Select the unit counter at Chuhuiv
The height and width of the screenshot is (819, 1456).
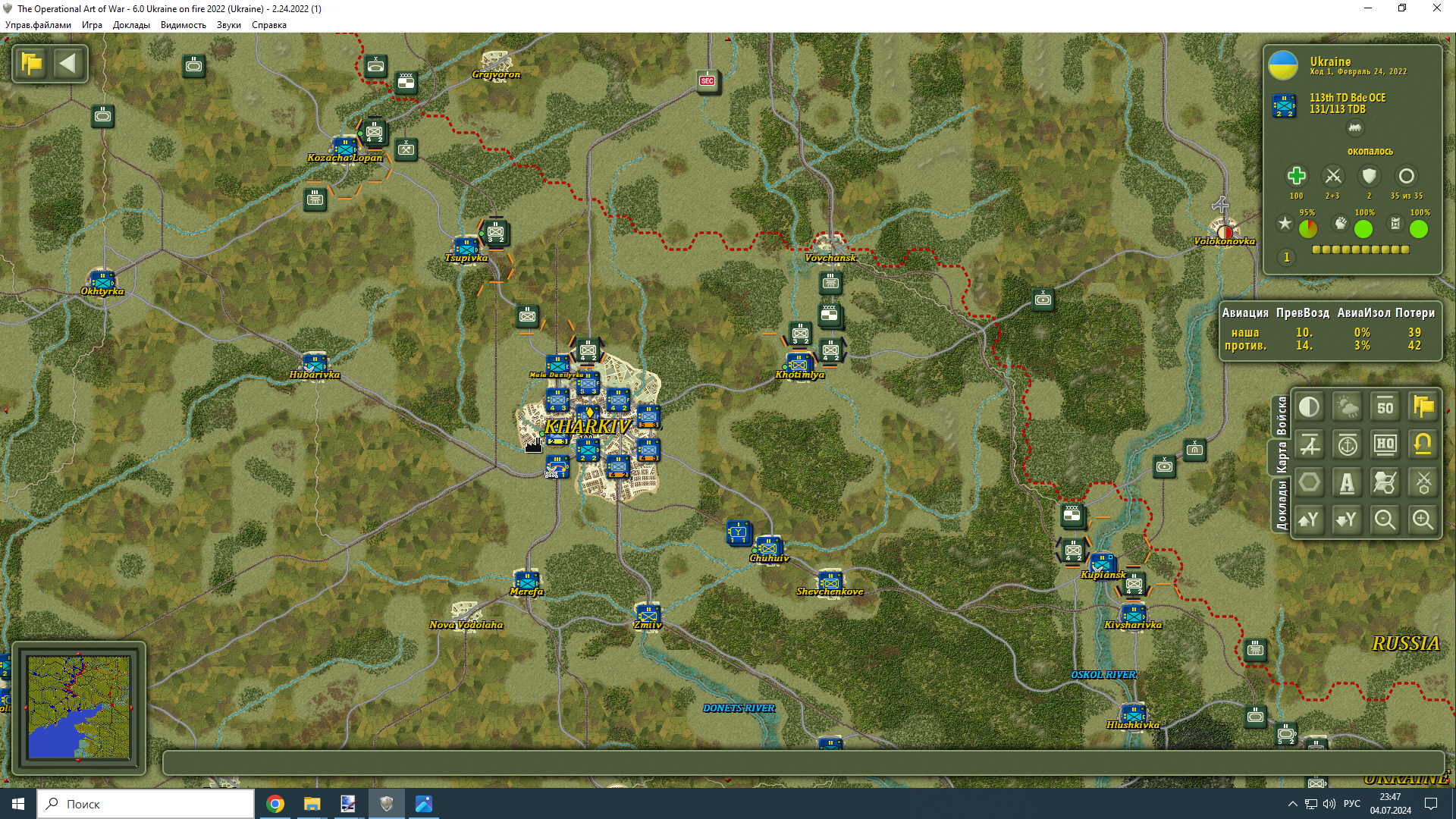coord(768,547)
